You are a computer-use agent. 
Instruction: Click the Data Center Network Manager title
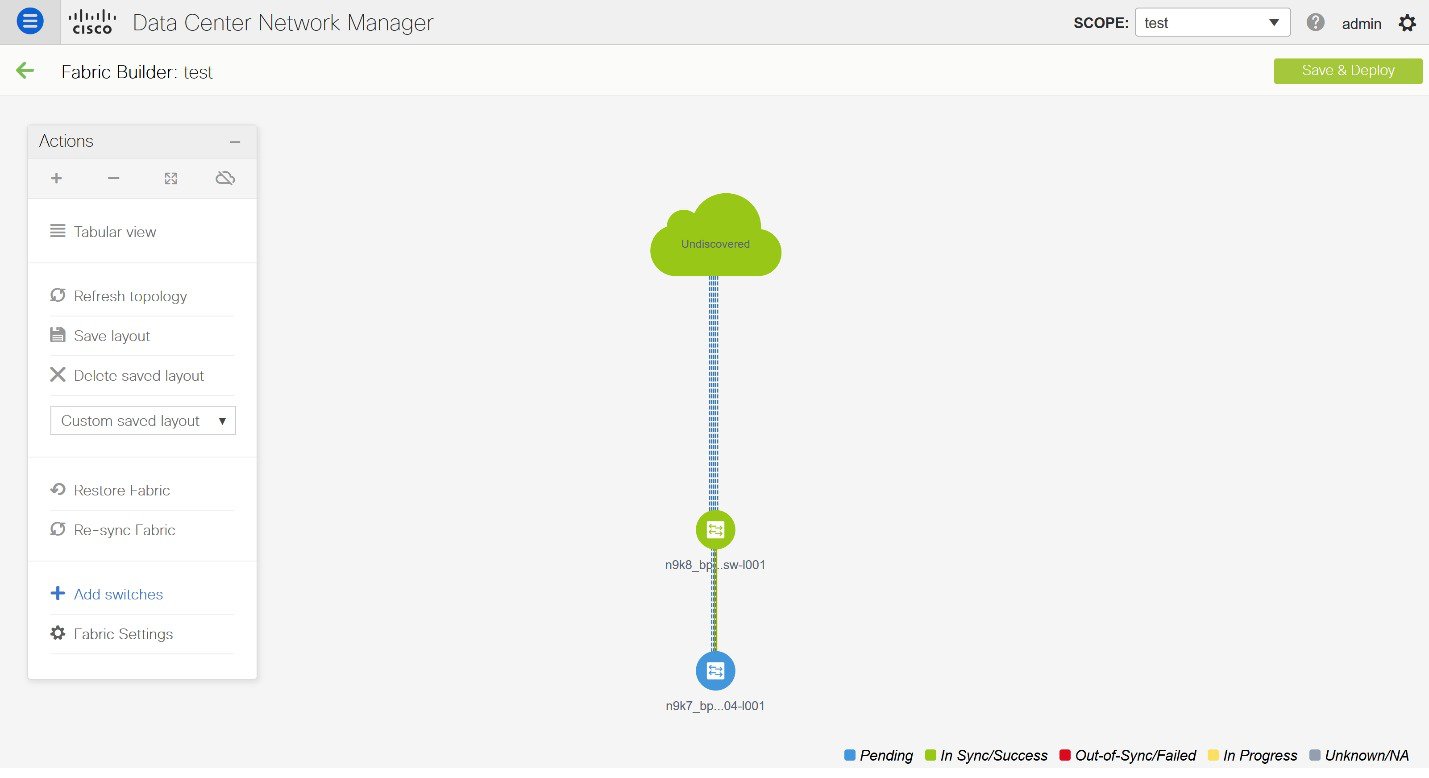[283, 22]
